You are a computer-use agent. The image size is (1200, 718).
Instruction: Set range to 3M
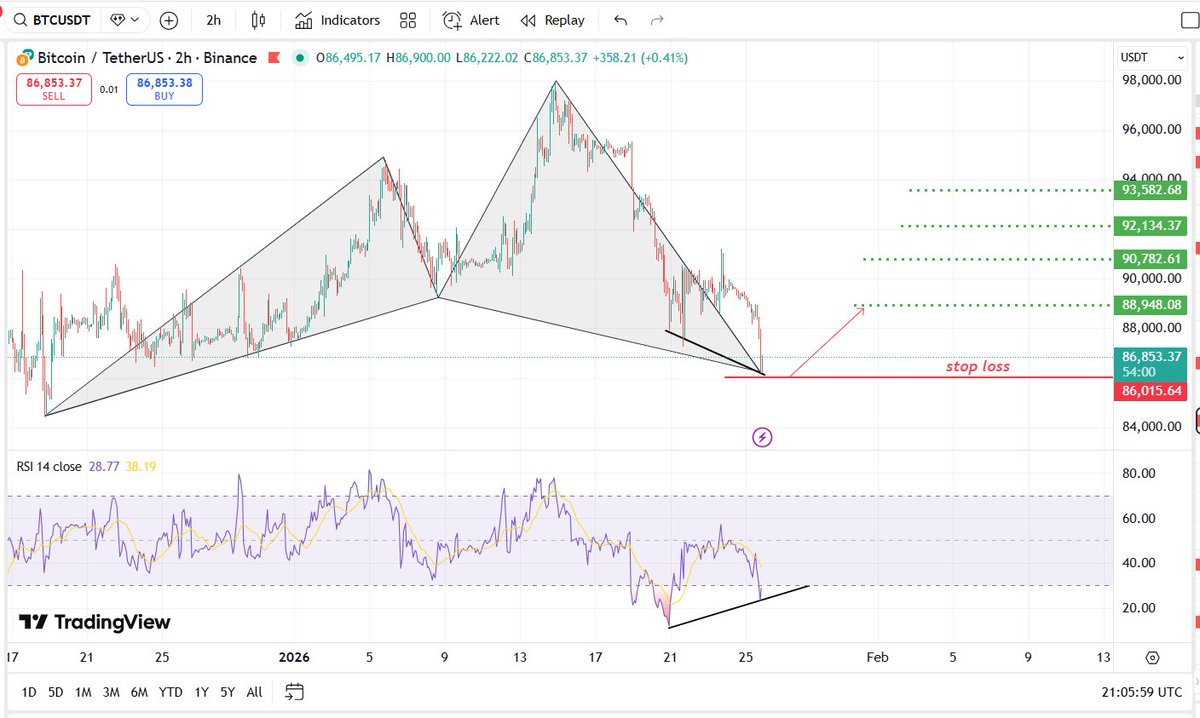pyautogui.click(x=112, y=691)
